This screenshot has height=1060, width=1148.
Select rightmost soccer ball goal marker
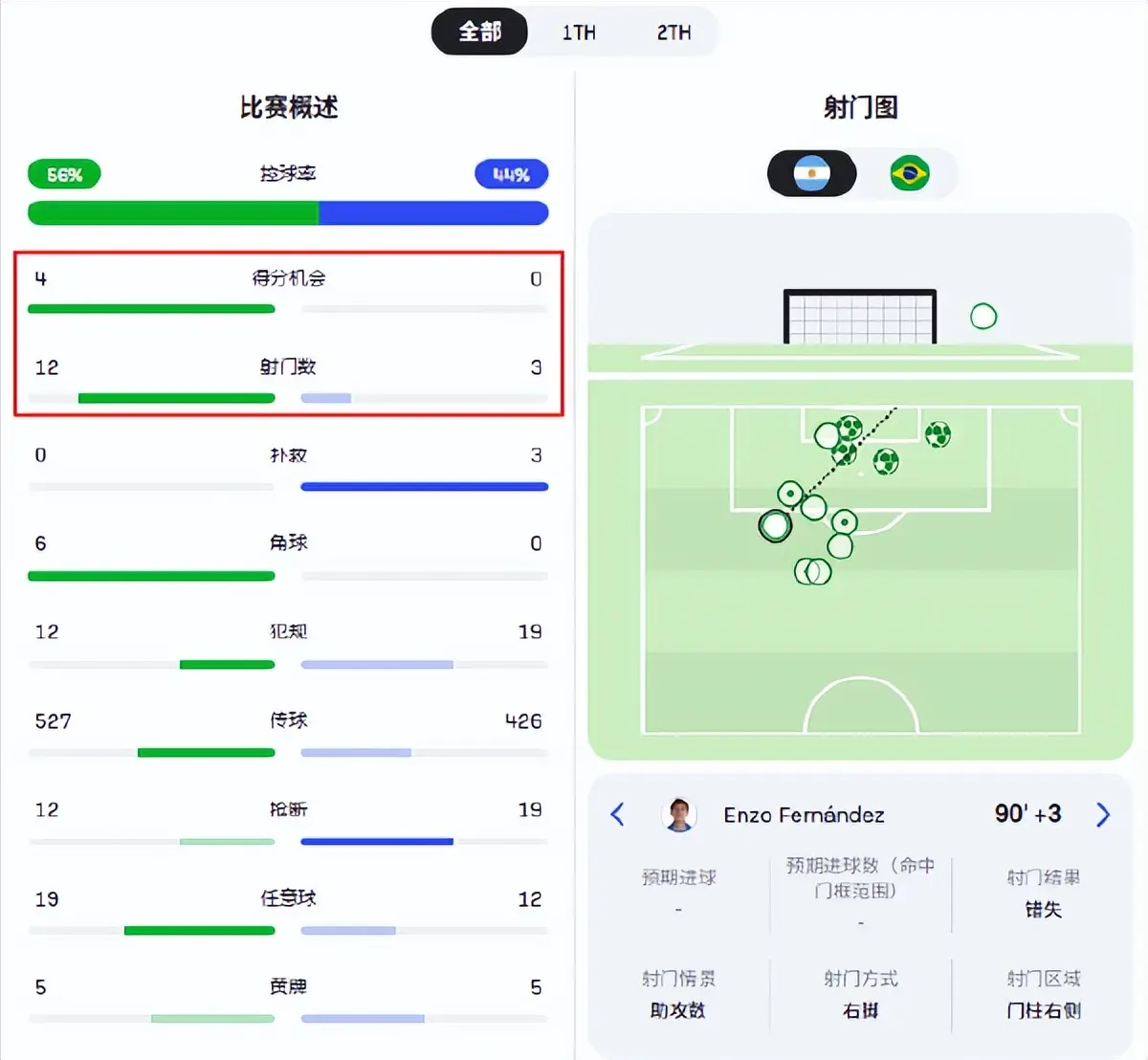click(938, 435)
